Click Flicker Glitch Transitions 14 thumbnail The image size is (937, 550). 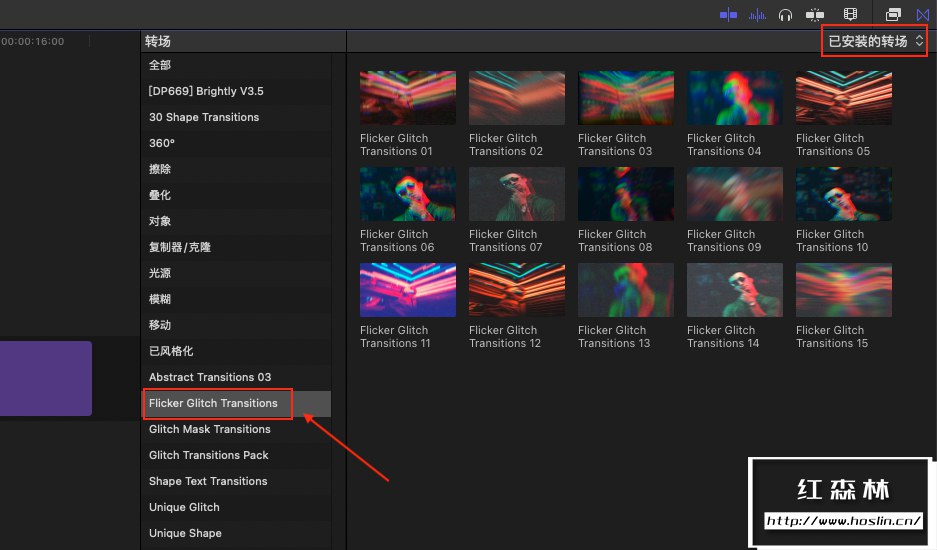[x=735, y=290]
